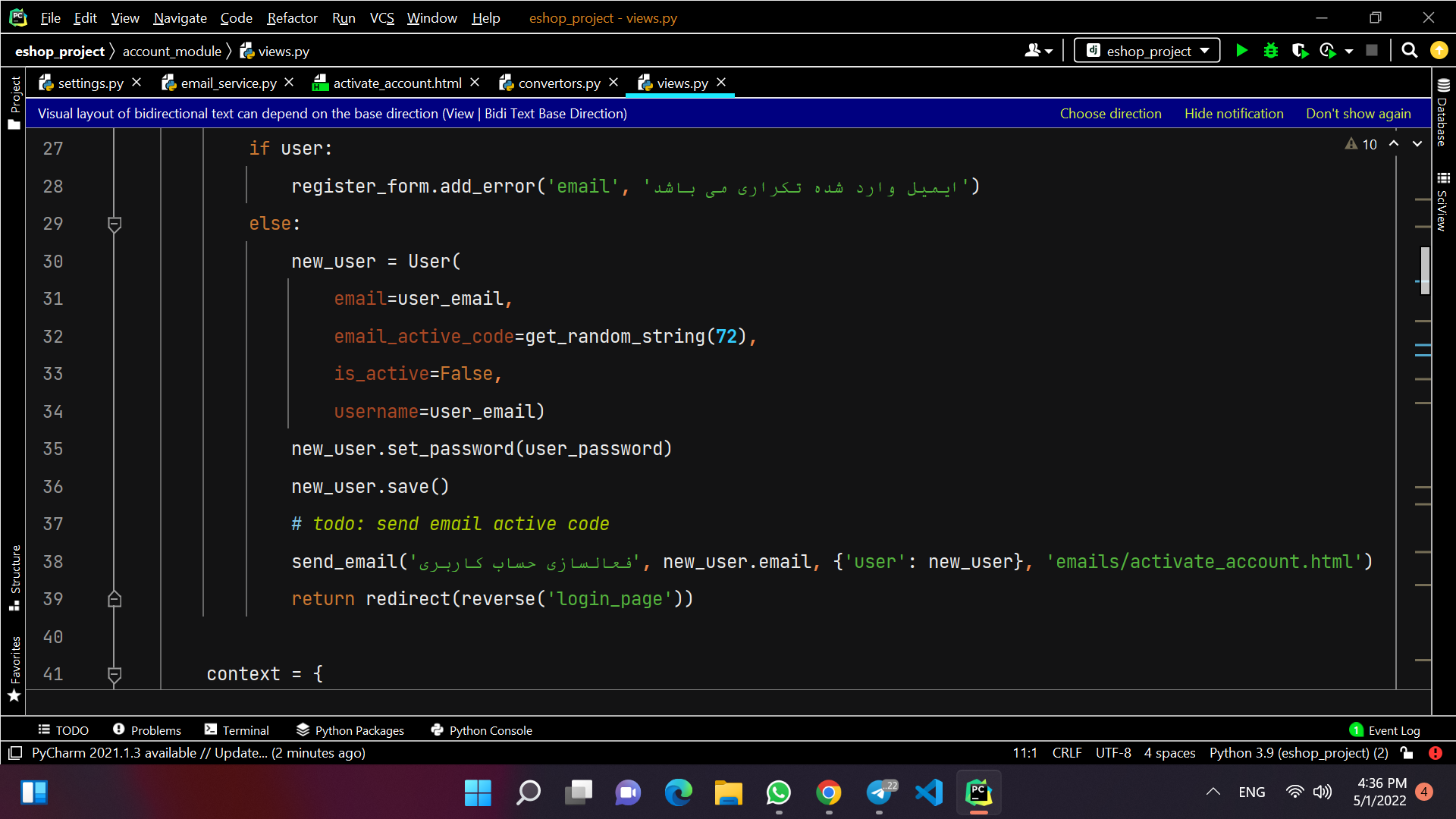Open the Structure tool window
This screenshot has width=1456, height=819.
click(x=14, y=577)
